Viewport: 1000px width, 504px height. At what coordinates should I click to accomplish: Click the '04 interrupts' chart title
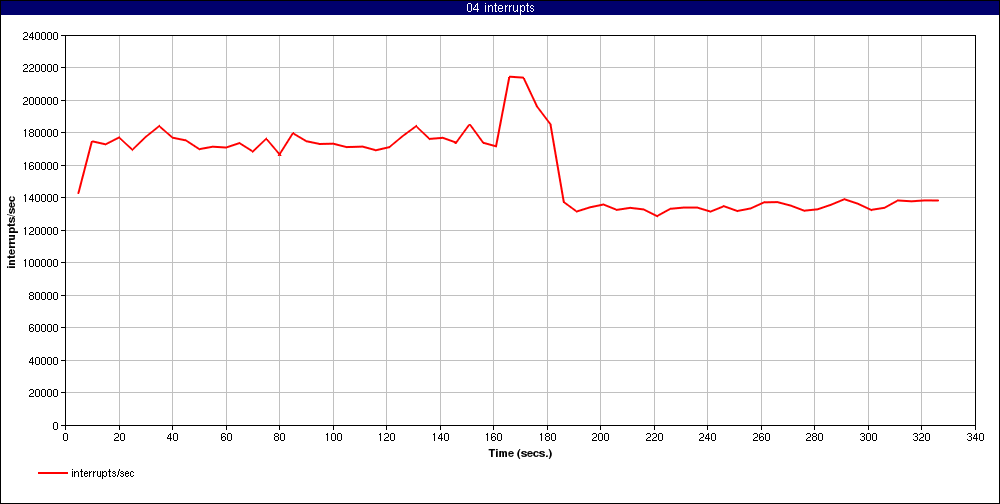(500, 8)
